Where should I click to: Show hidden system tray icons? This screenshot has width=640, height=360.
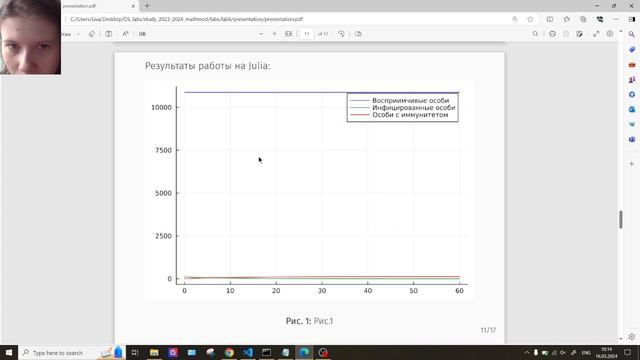pos(527,353)
